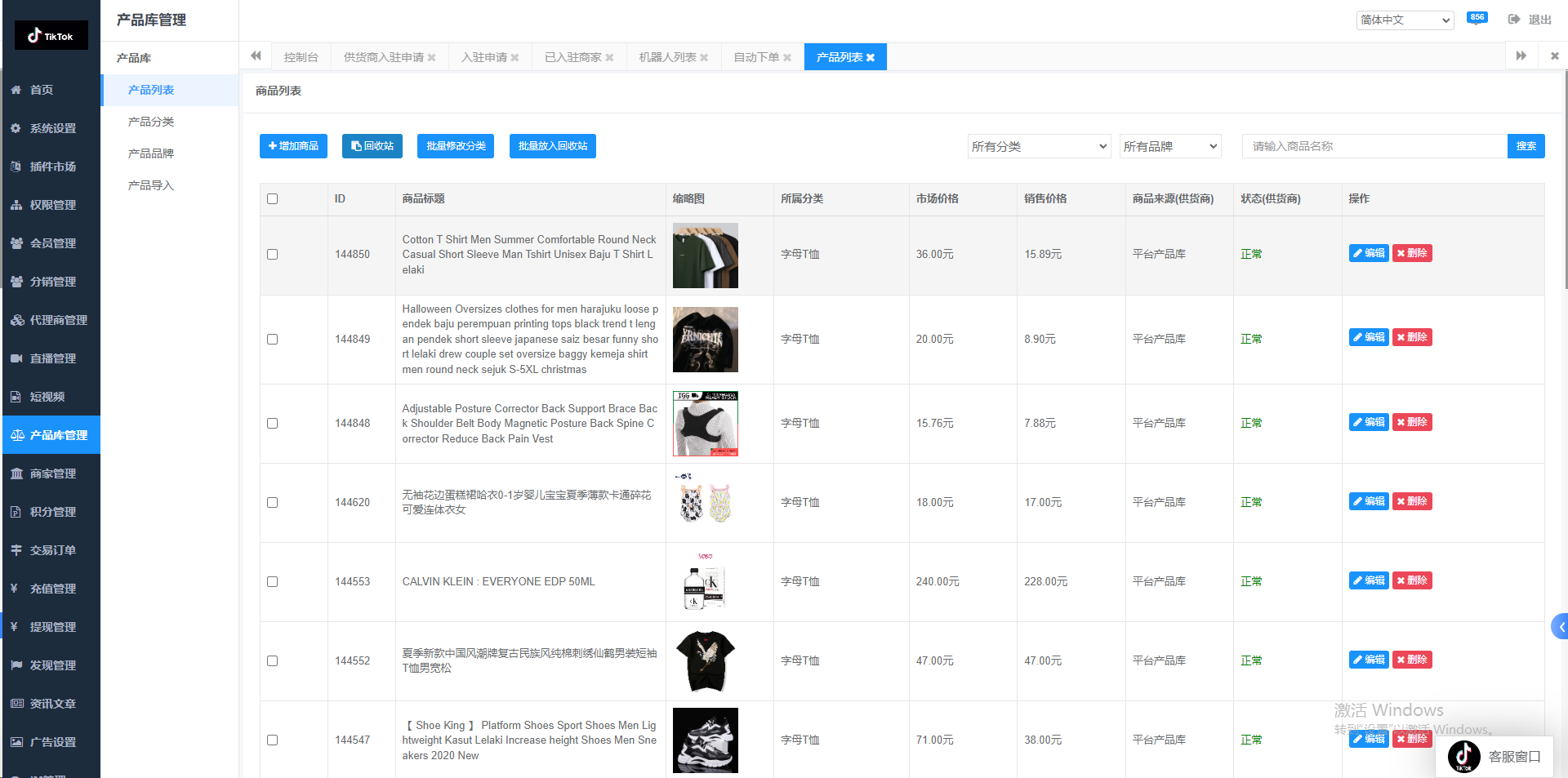Click the 增加商品 button
The image size is (1568, 778).
click(x=293, y=146)
